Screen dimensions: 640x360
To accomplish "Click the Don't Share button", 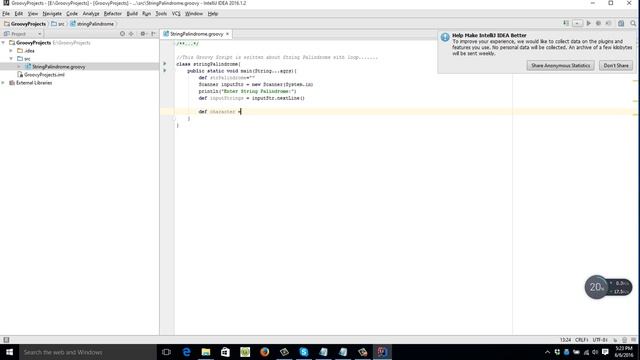I will point(616,65).
